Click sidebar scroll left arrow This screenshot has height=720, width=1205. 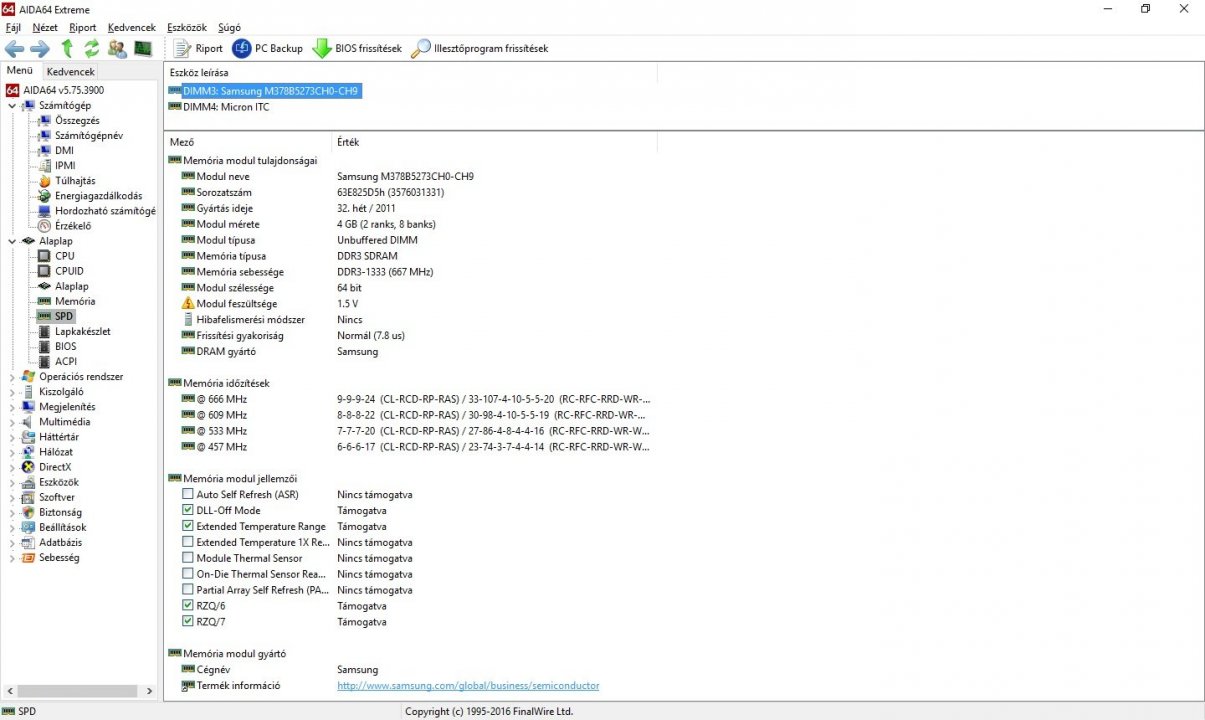click(9, 691)
